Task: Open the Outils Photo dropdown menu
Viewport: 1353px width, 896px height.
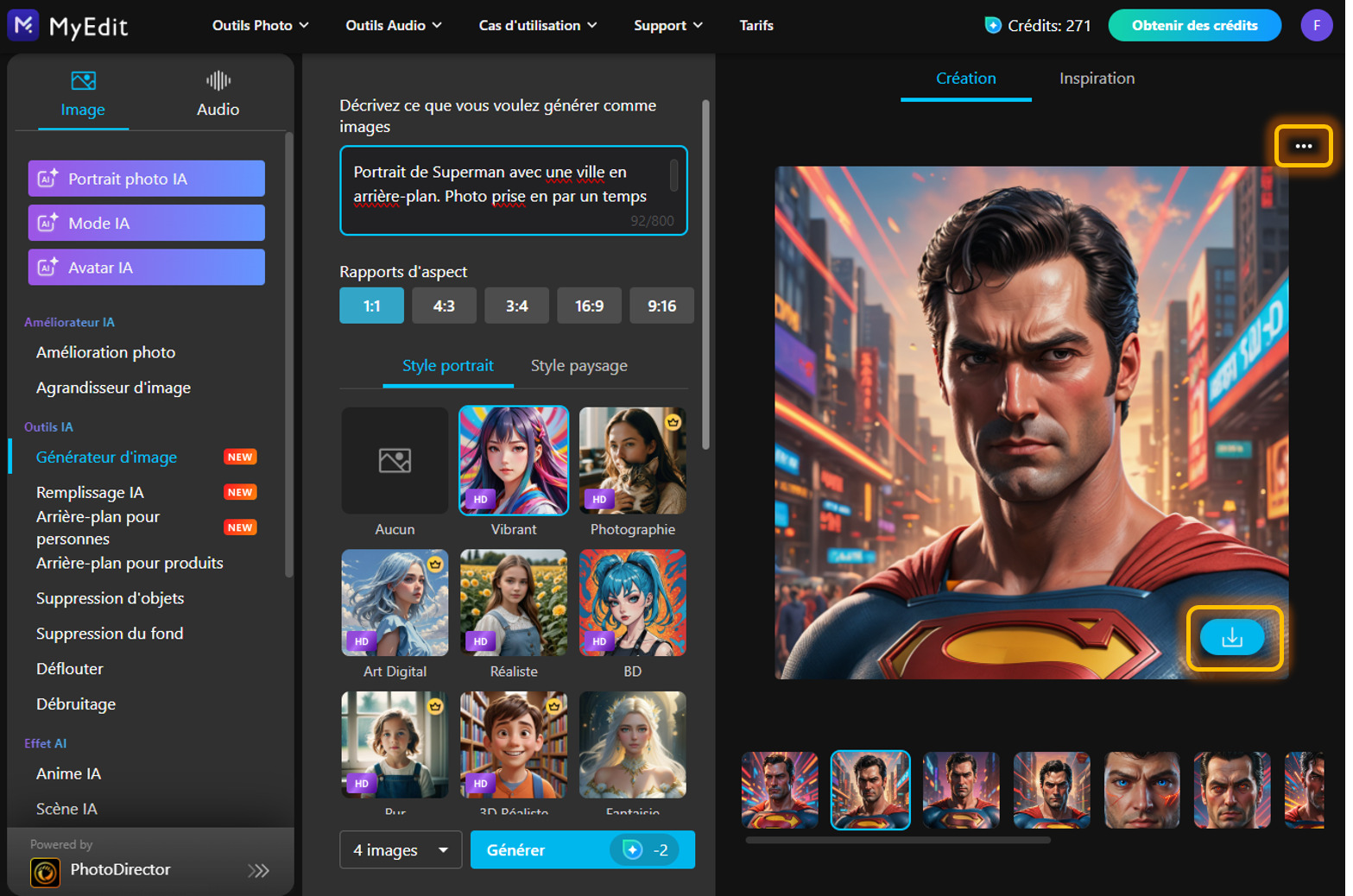Action: [261, 25]
